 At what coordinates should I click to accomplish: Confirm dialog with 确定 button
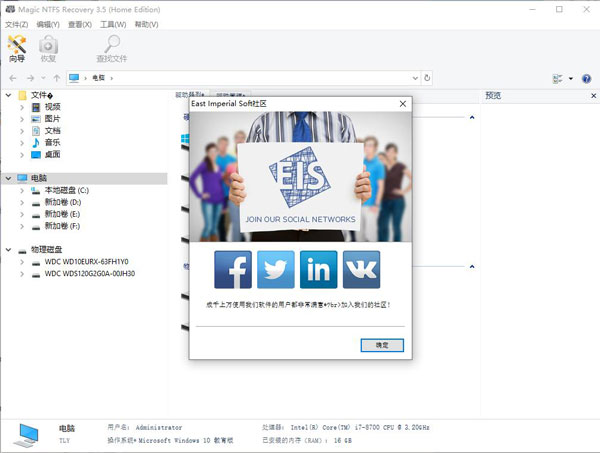382,345
